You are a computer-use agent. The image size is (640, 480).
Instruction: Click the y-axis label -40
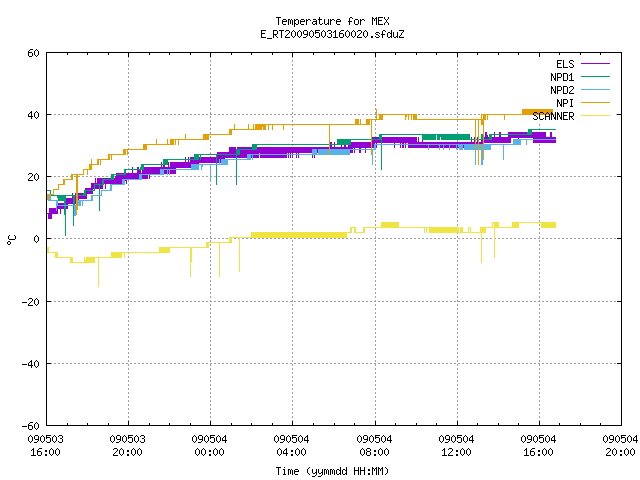pyautogui.click(x=30, y=364)
